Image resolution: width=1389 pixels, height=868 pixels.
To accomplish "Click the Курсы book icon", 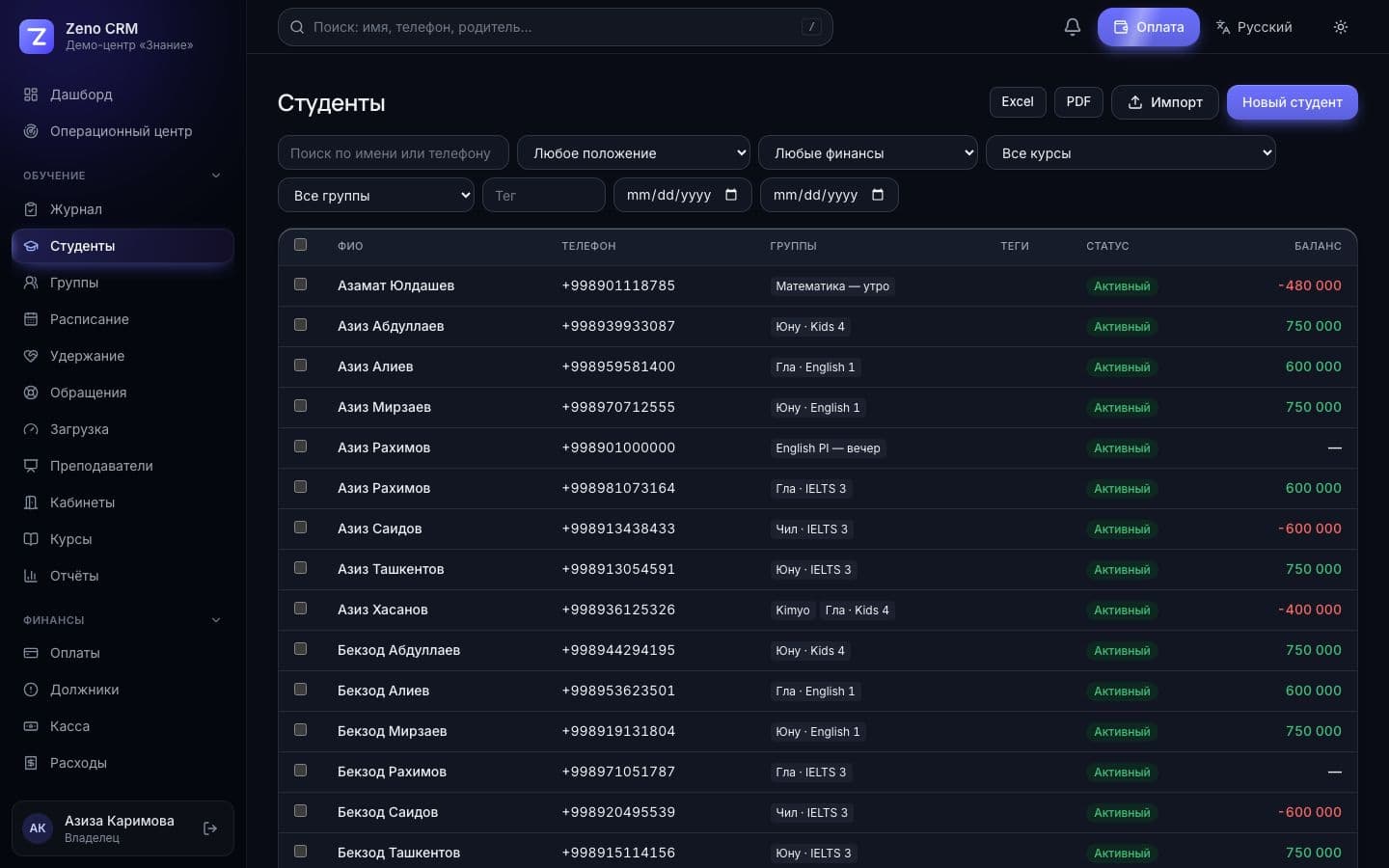I will (x=31, y=539).
